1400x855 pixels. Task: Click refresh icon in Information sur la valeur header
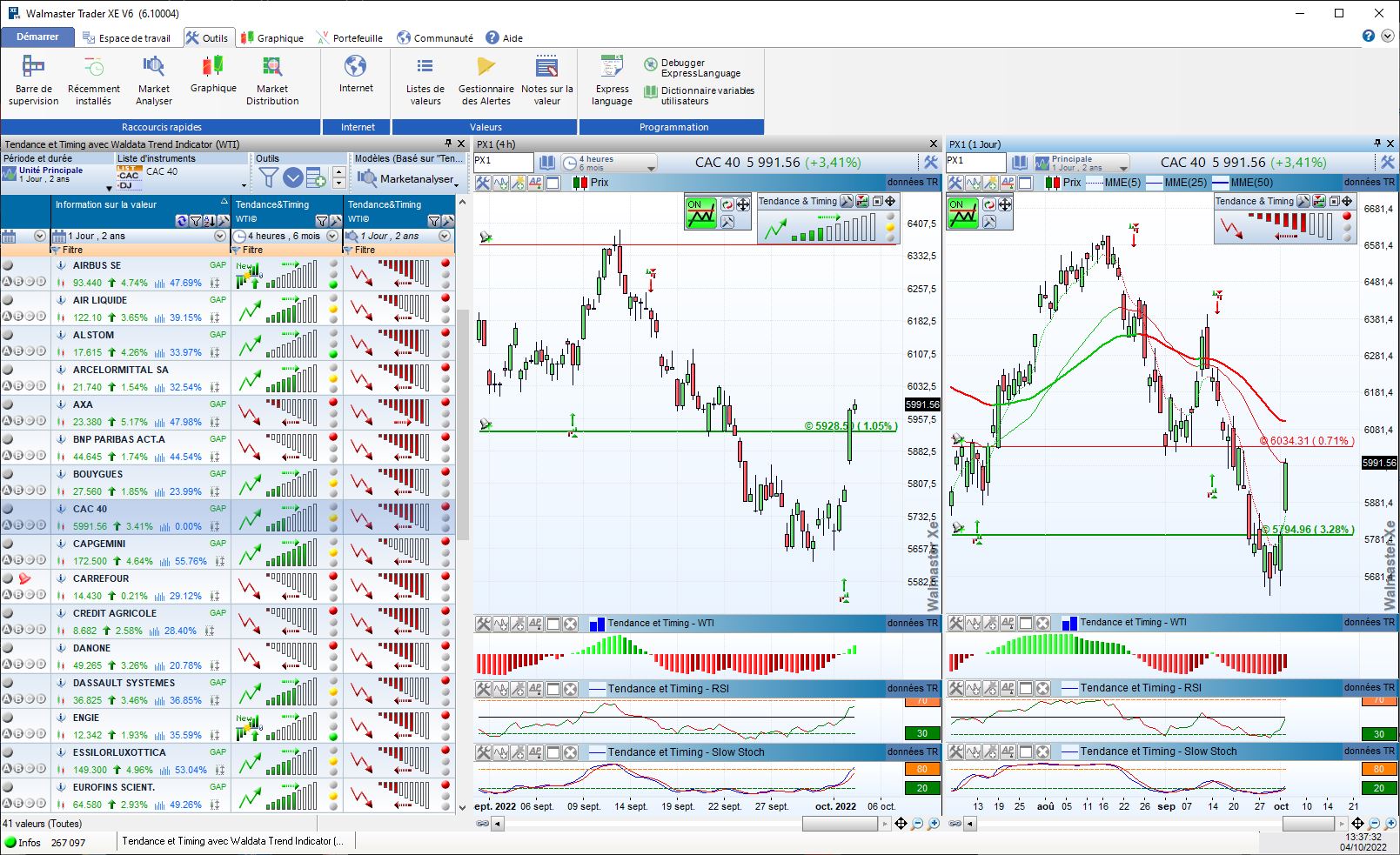(x=181, y=221)
